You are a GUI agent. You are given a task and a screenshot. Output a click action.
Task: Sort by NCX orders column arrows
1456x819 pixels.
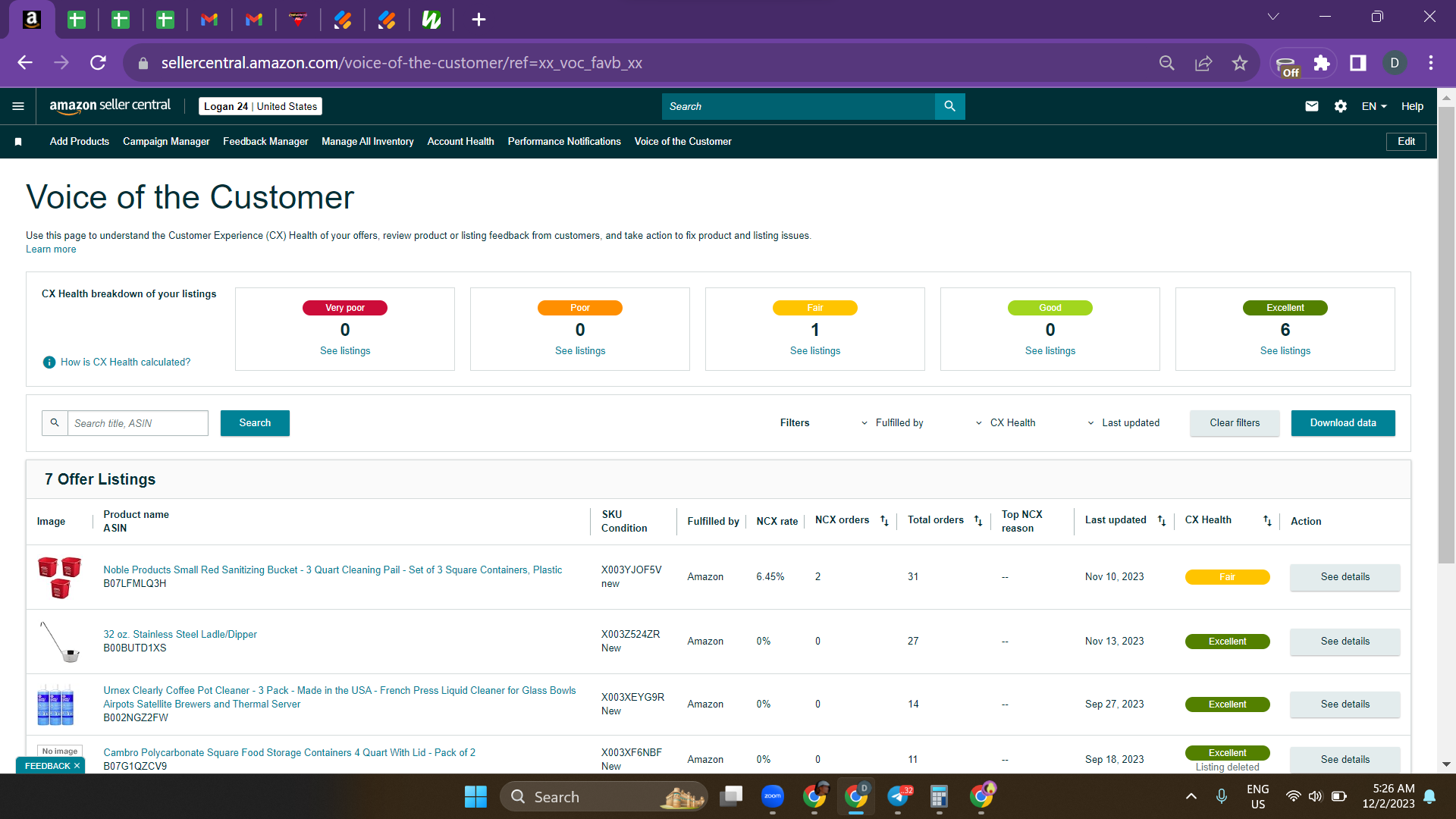pyautogui.click(x=884, y=520)
